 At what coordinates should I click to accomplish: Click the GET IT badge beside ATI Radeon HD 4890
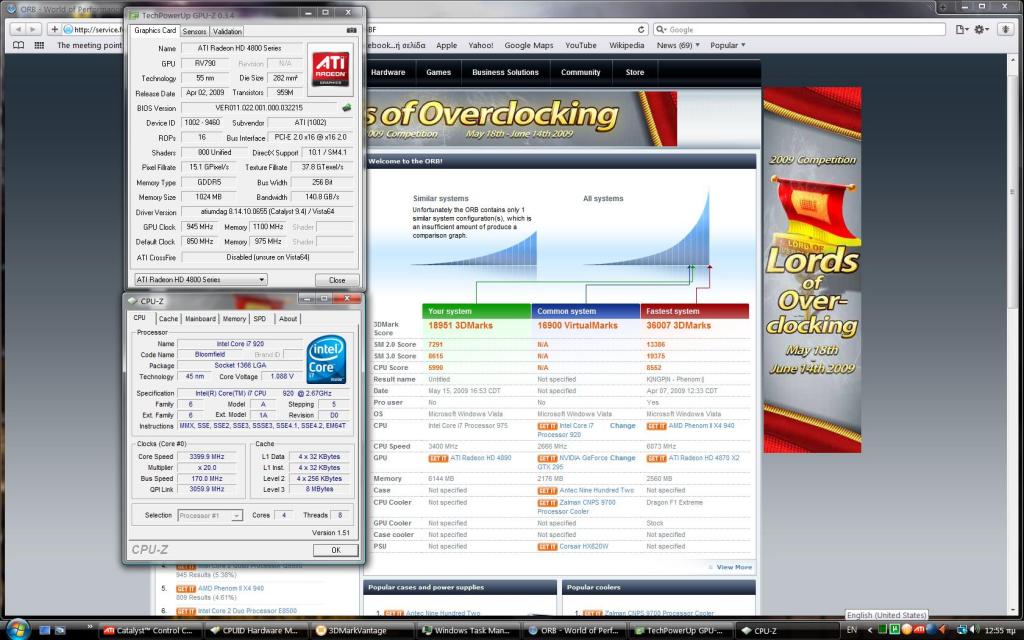[x=438, y=458]
